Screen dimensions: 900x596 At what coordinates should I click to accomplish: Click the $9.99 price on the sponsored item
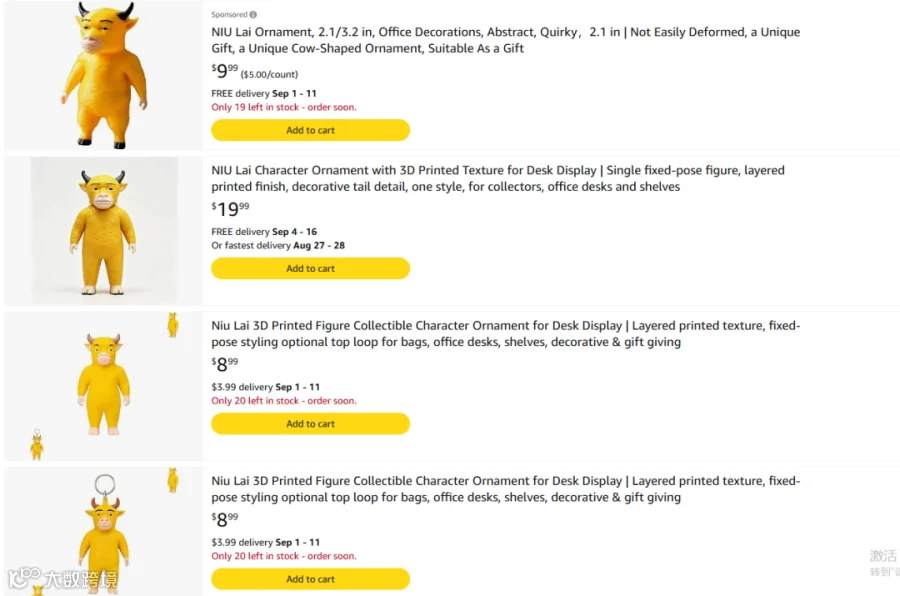tap(224, 71)
